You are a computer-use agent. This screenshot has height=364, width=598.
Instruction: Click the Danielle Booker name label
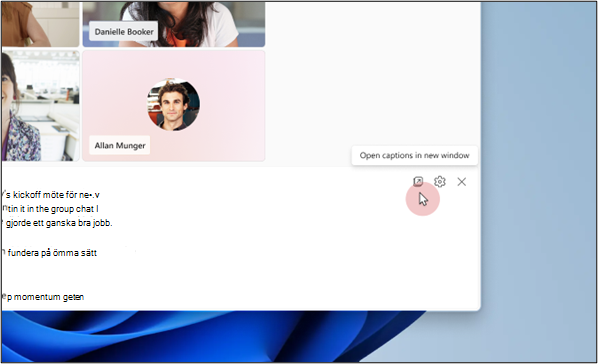coord(124,32)
